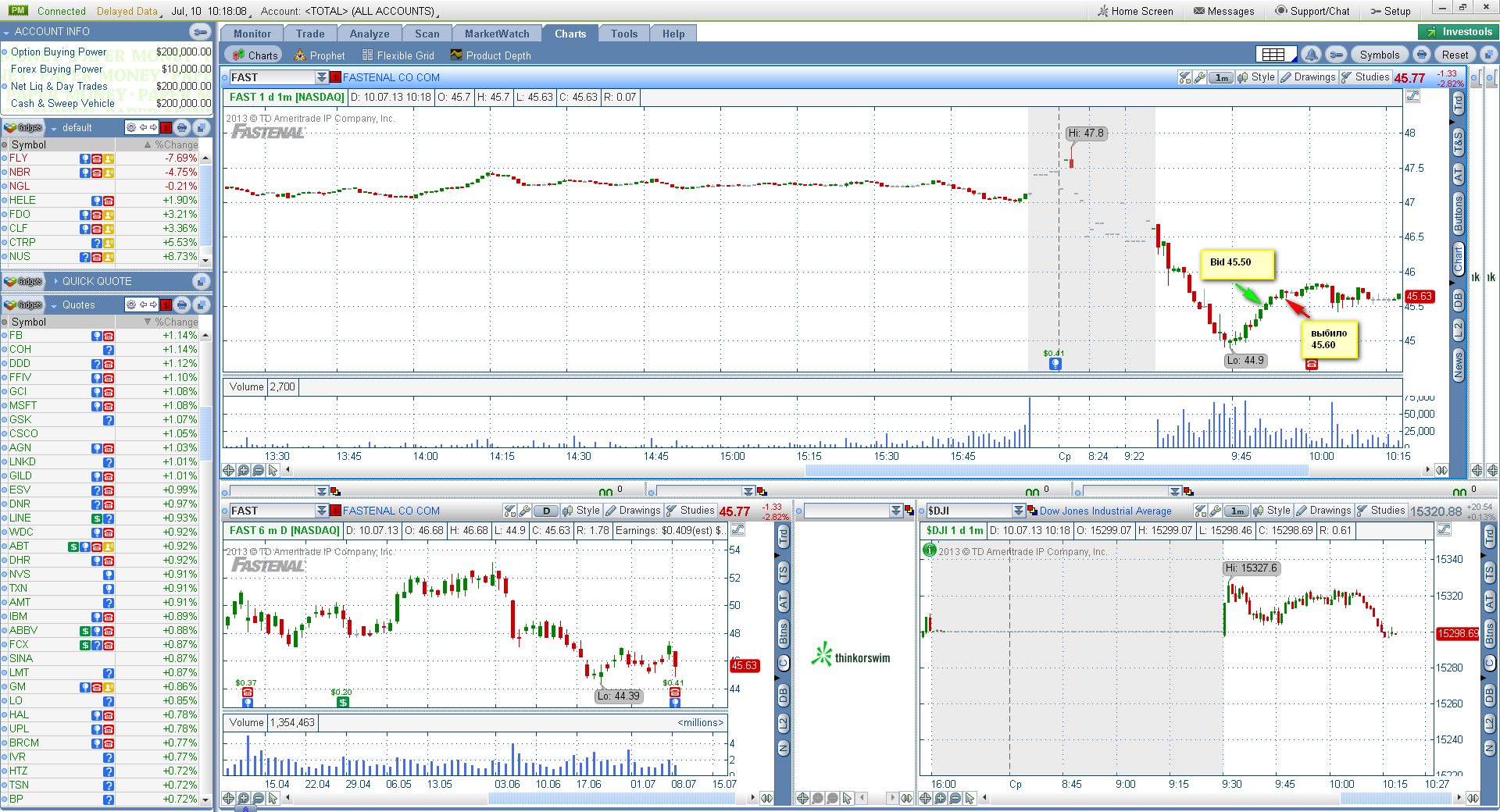Click the yellow speaker icon in the CLF row
Viewport: 1500px width, 812px height.
point(109,229)
